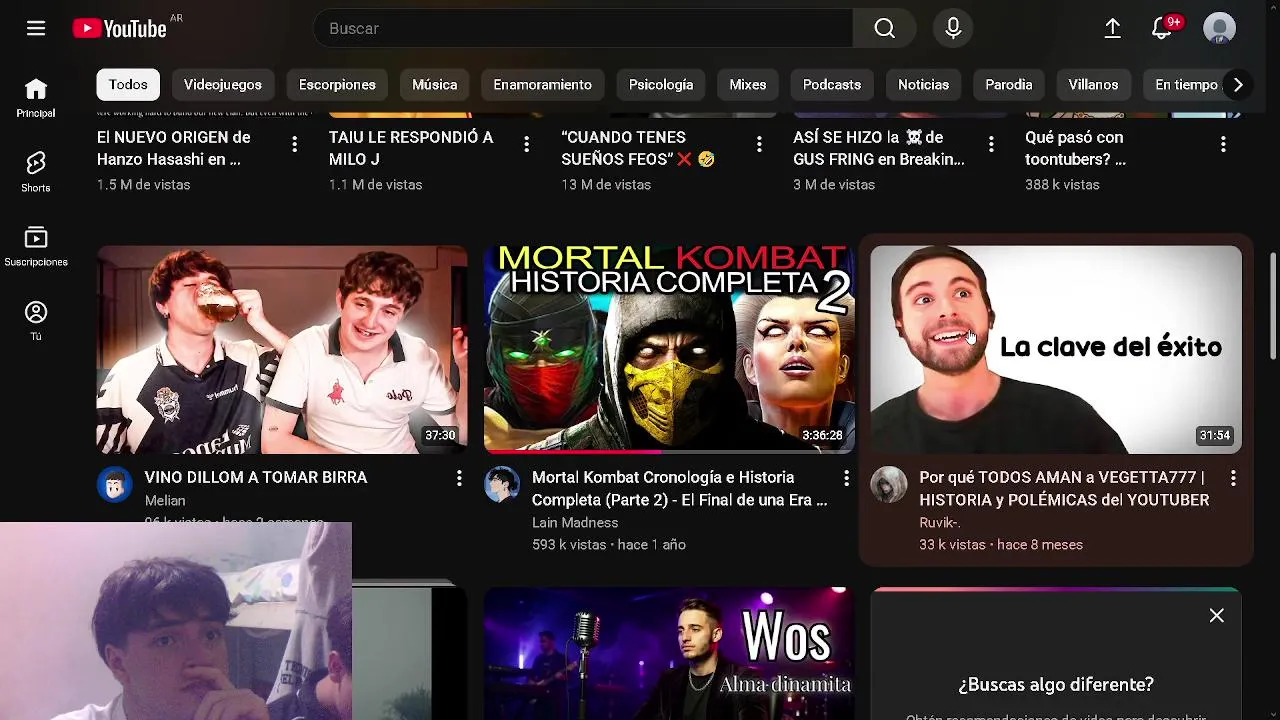This screenshot has height=720, width=1280.
Task: Click the 33 k vistas text
Action: coord(952,545)
